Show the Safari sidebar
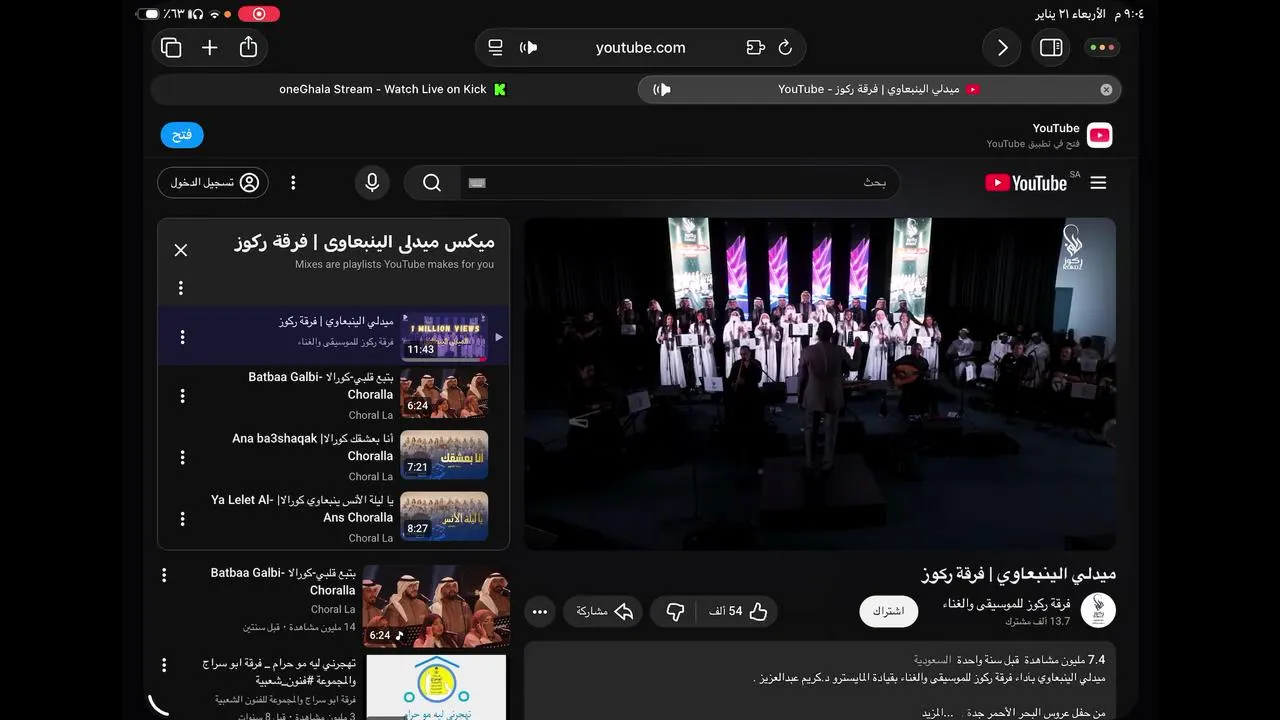 point(1051,48)
